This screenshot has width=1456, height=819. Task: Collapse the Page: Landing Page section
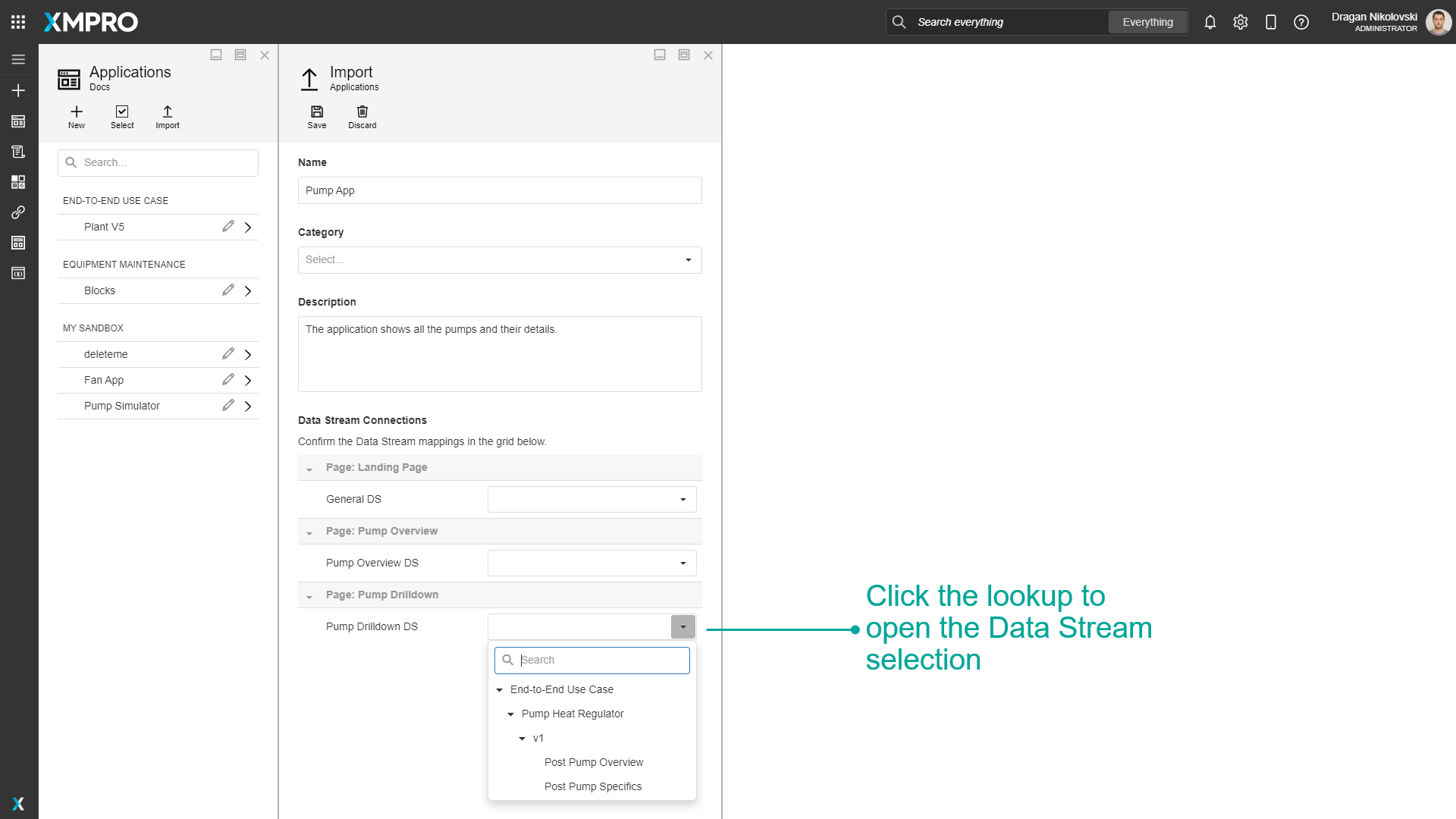pos(309,468)
